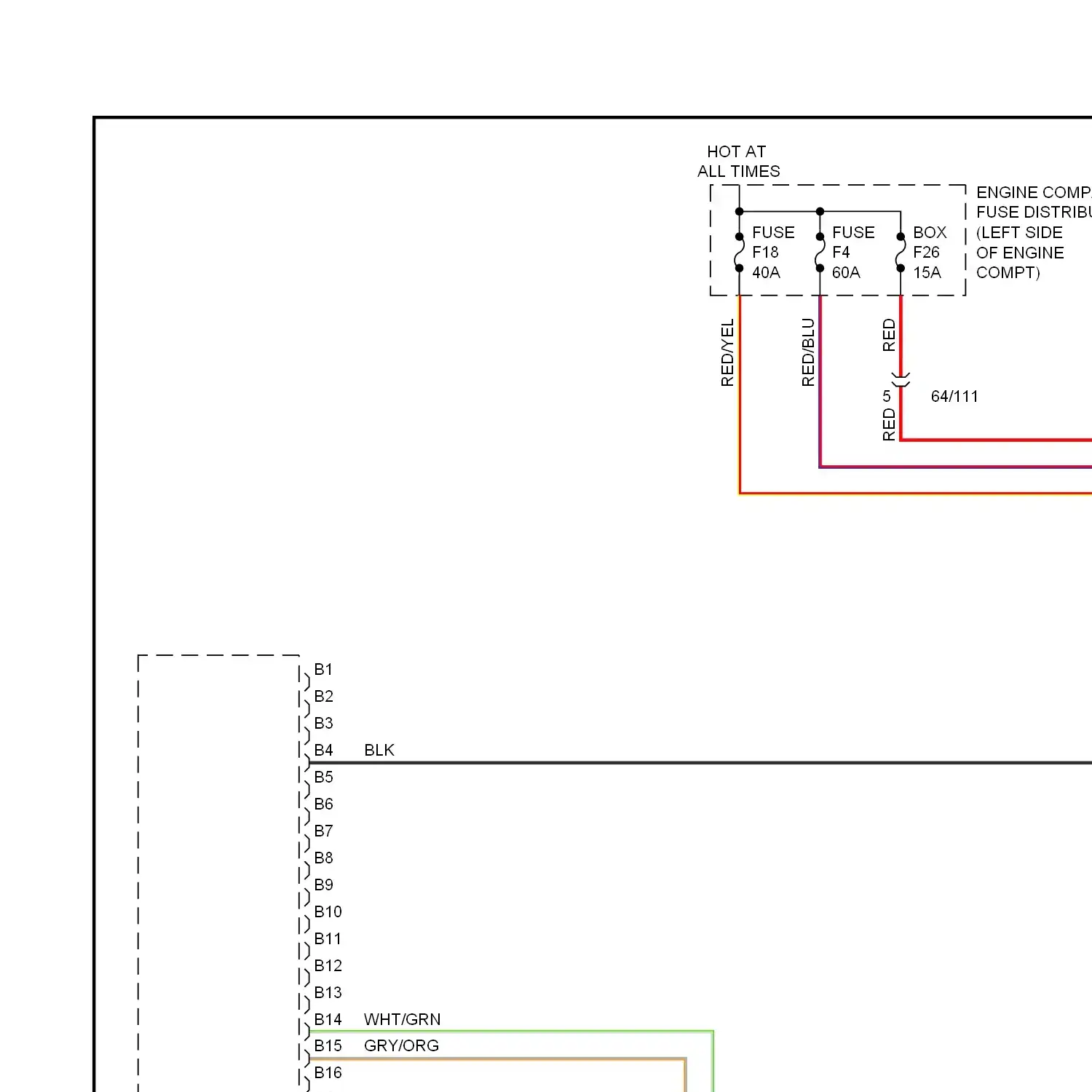Select pin B13 label
Viewport: 1092px width, 1092px height.
(x=328, y=992)
